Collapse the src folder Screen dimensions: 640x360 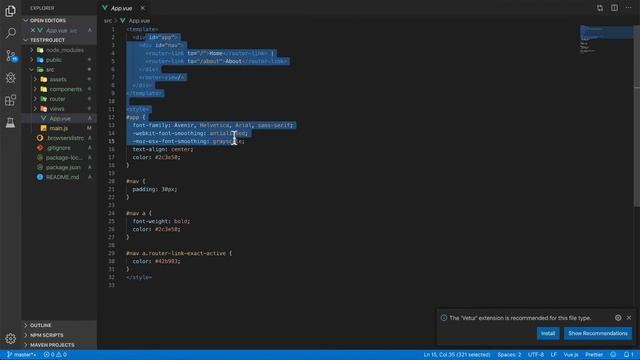(x=59, y=69)
